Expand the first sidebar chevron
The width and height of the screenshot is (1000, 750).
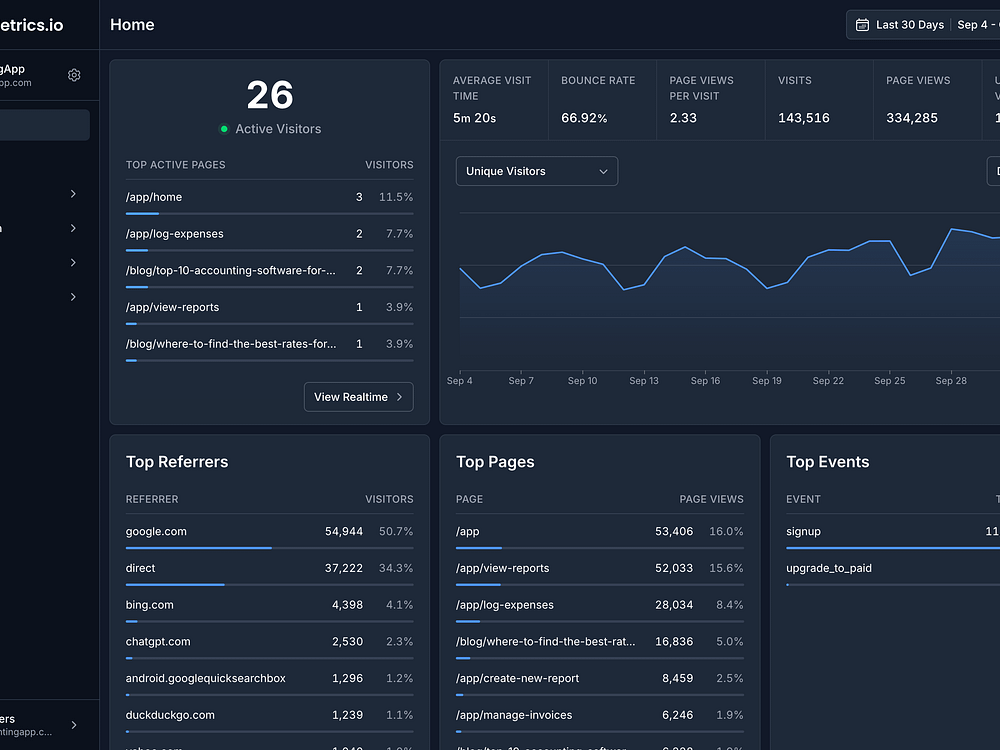pyautogui.click(x=73, y=194)
